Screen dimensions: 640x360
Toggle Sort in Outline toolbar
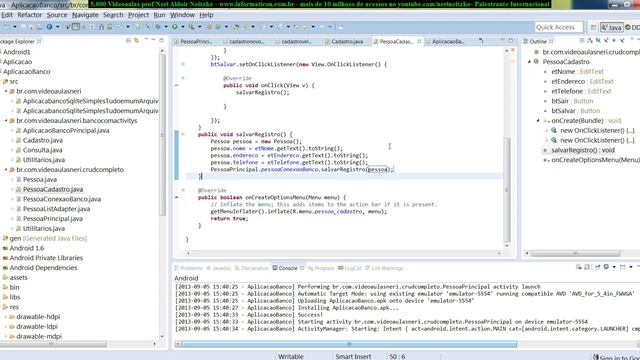(x=590, y=40)
